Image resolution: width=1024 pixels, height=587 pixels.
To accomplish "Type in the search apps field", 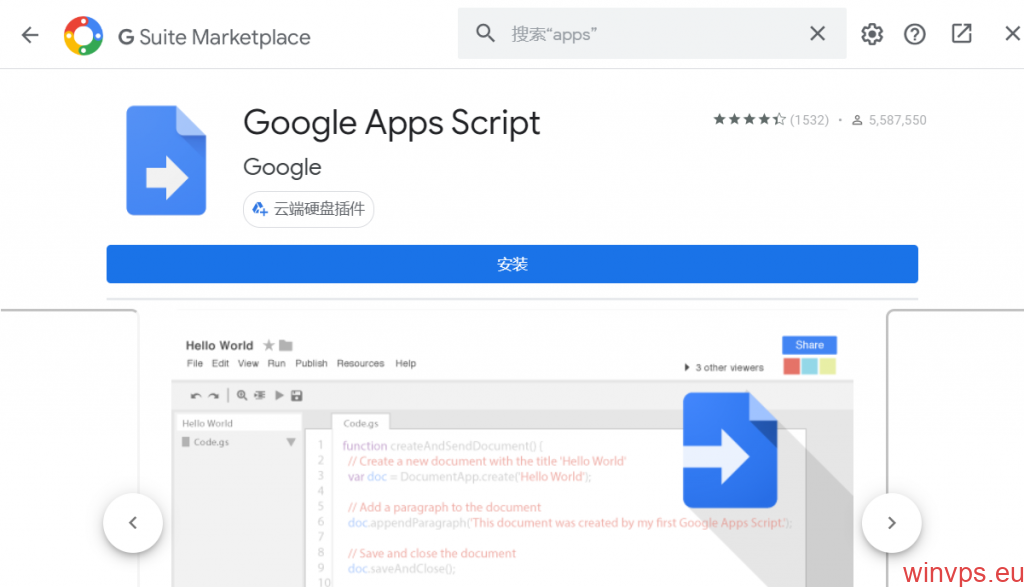I will point(650,34).
